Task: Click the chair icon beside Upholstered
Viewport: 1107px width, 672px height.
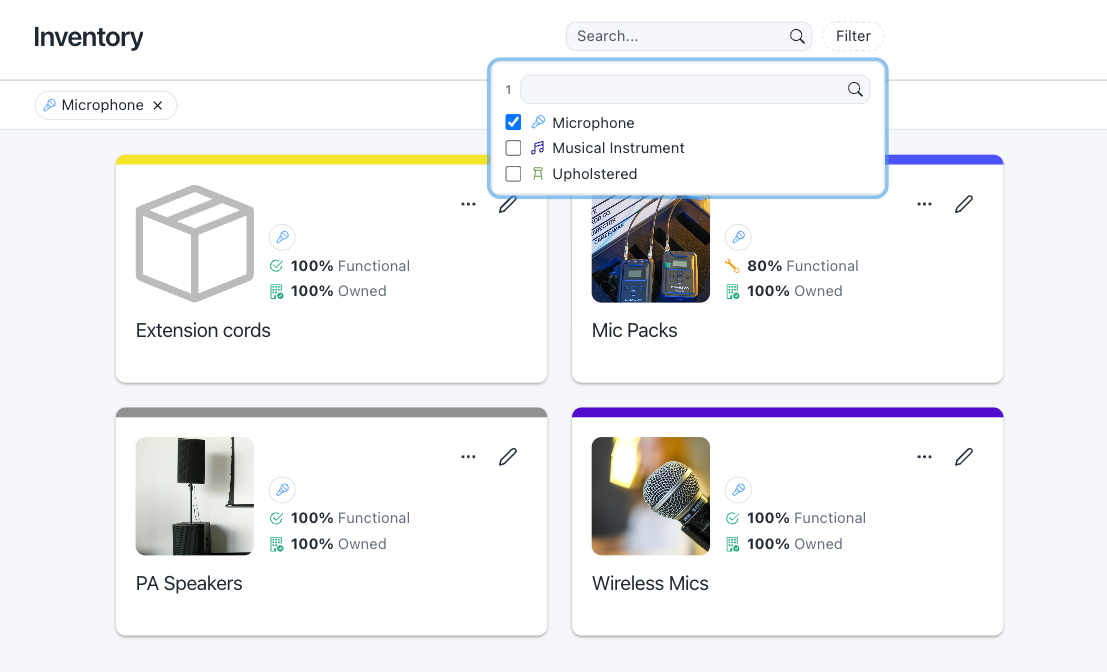Action: click(x=538, y=174)
